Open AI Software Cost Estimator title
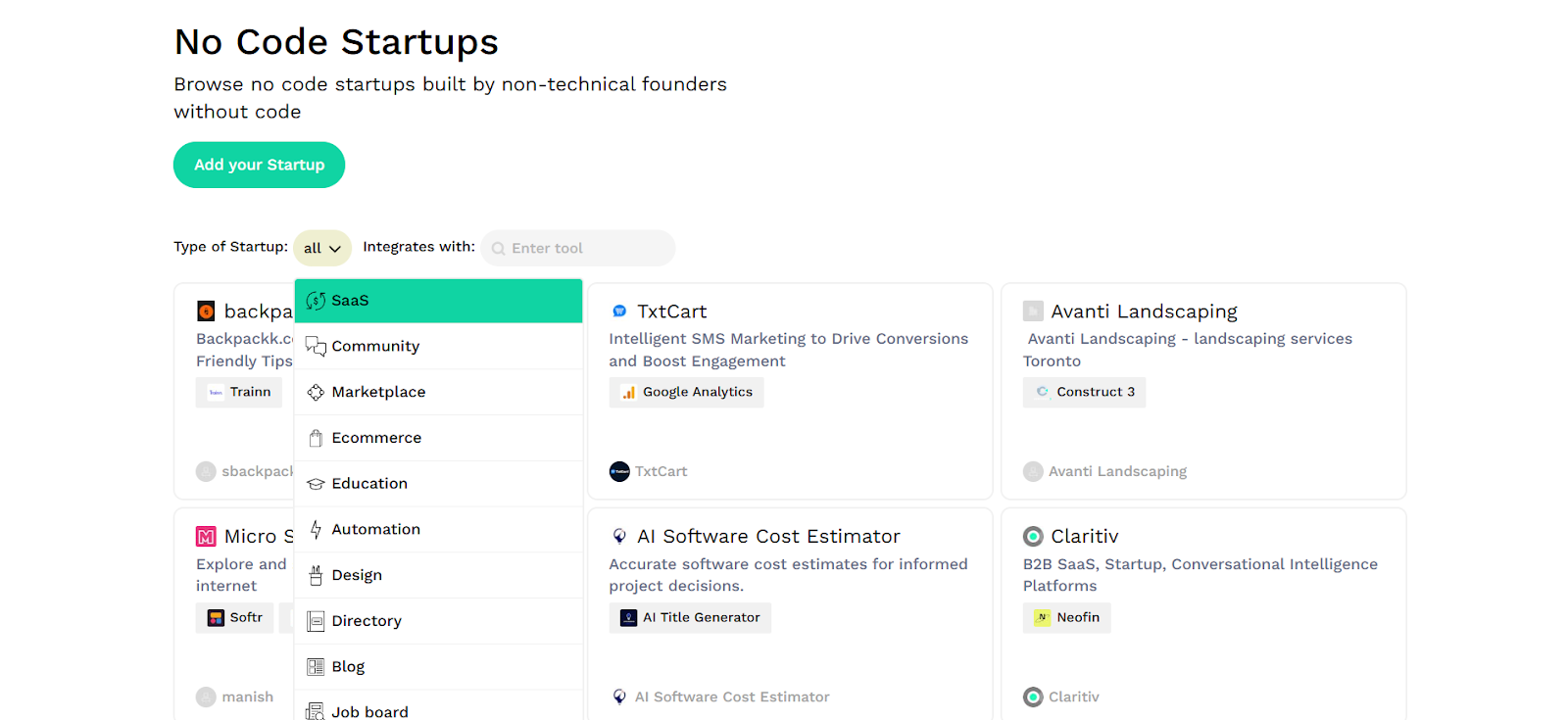1568x720 pixels. click(x=768, y=537)
